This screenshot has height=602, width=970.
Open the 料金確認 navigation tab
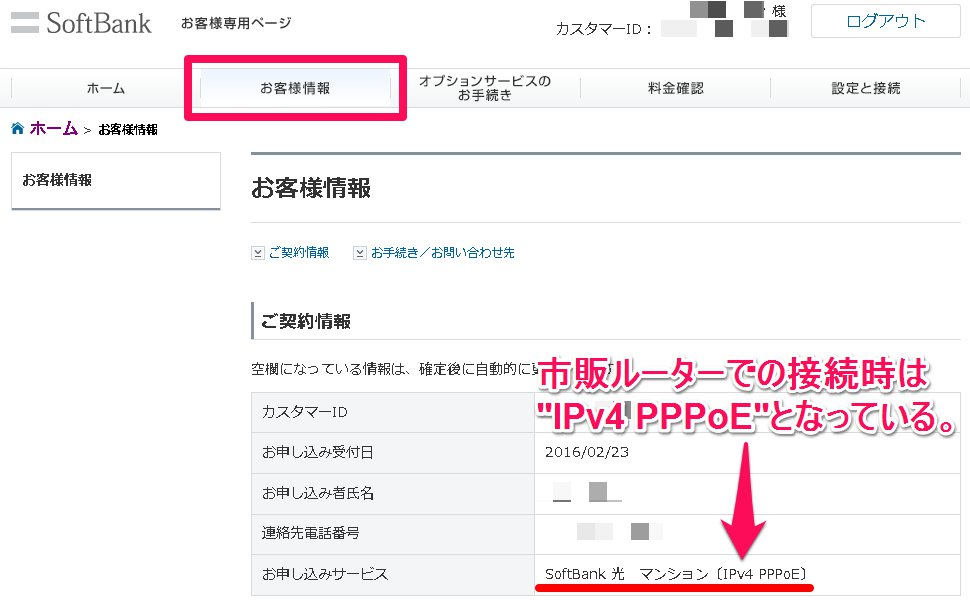(676, 88)
